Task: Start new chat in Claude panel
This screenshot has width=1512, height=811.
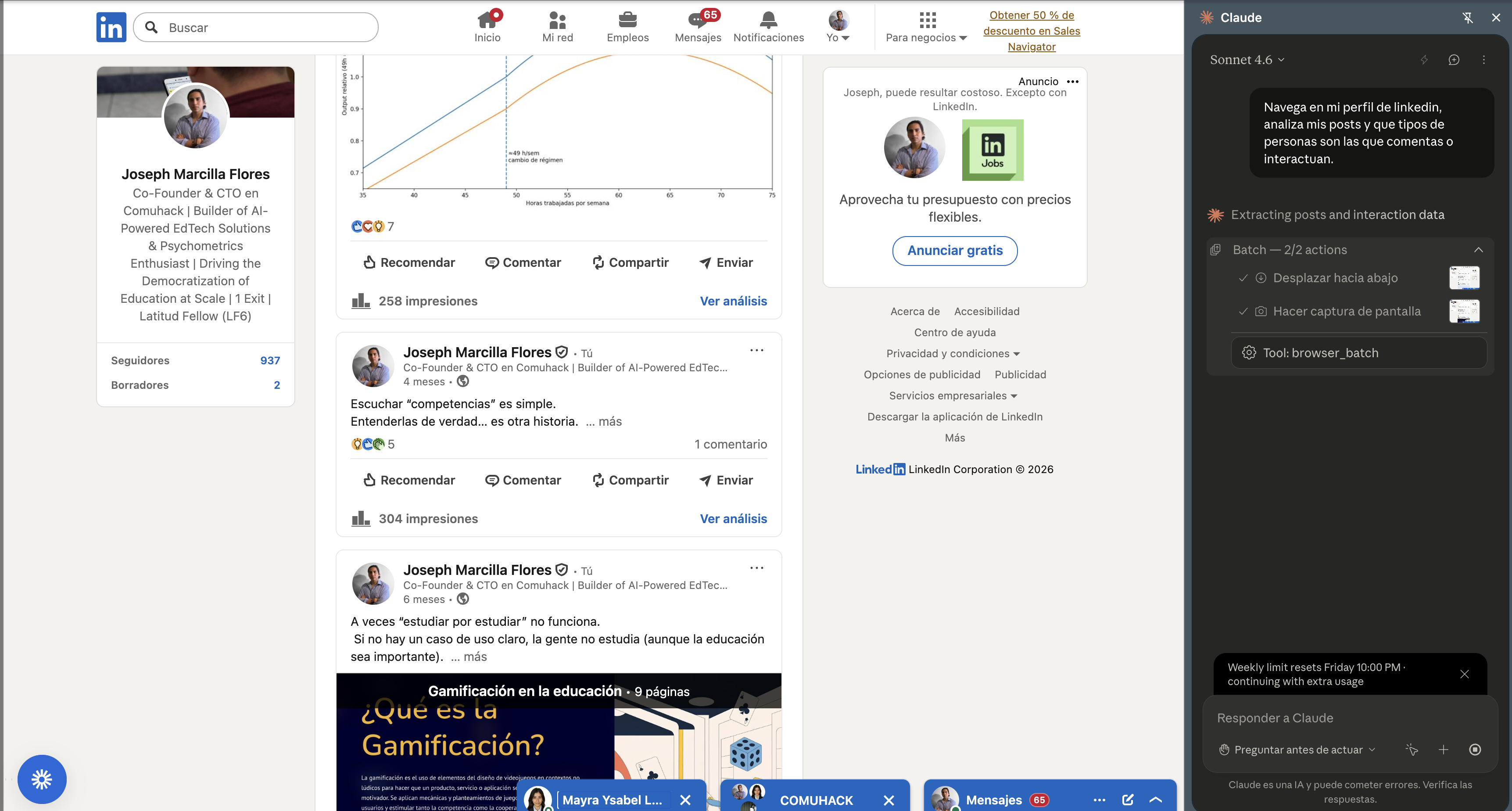Action: click(x=1454, y=60)
